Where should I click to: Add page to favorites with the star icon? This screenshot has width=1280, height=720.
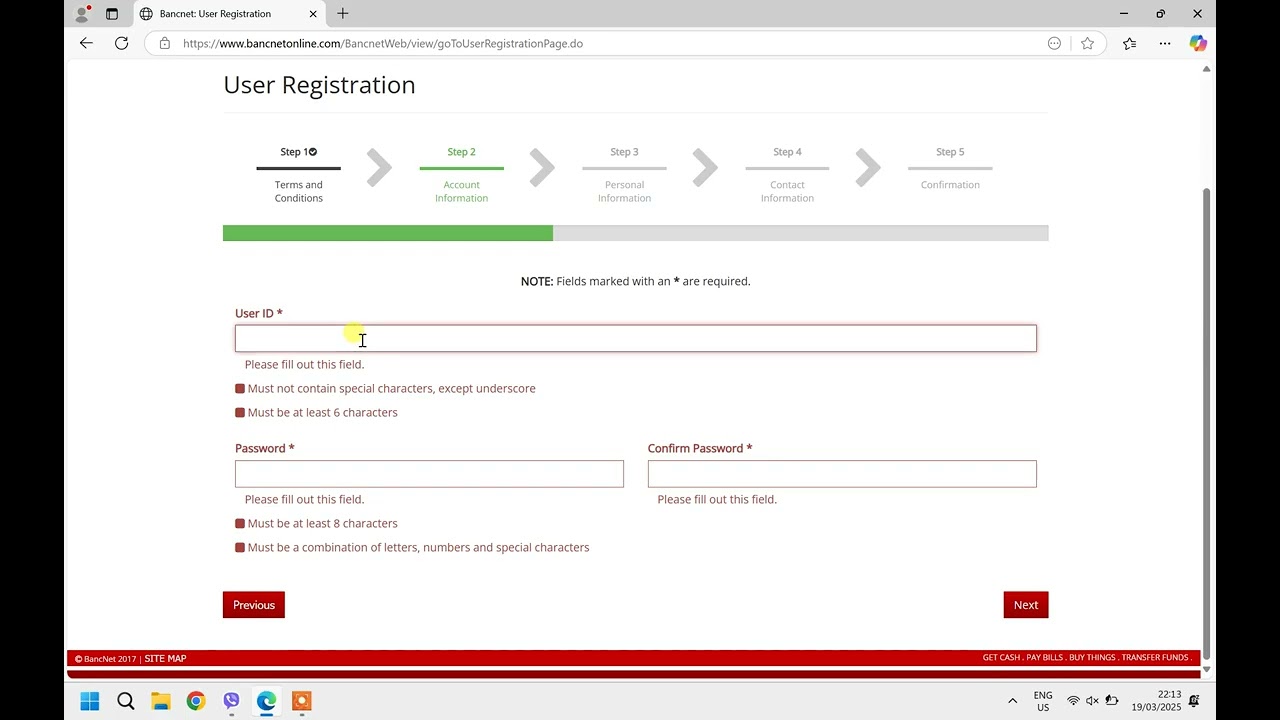point(1087,43)
